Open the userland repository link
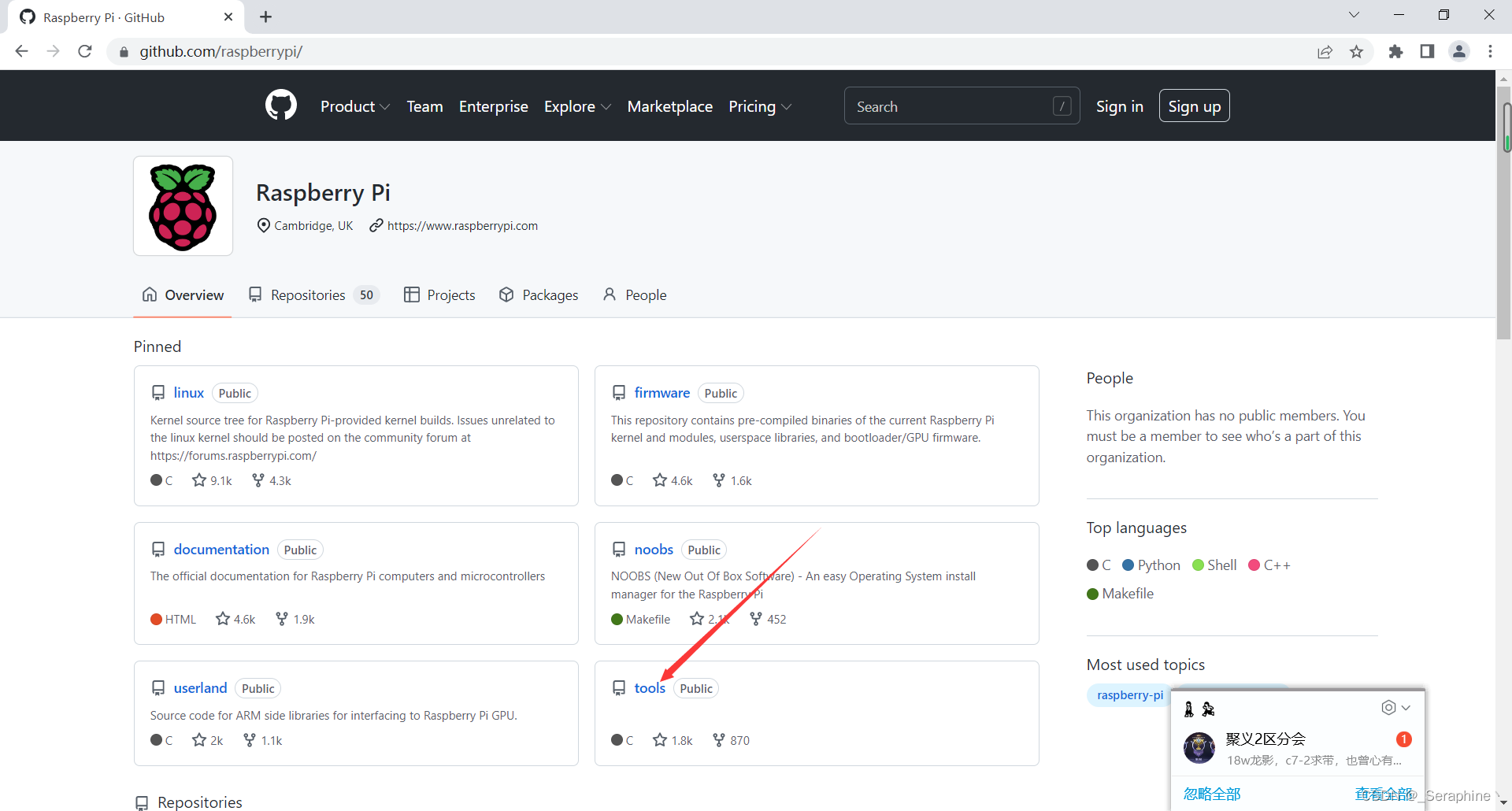1512x811 pixels. tap(200, 687)
